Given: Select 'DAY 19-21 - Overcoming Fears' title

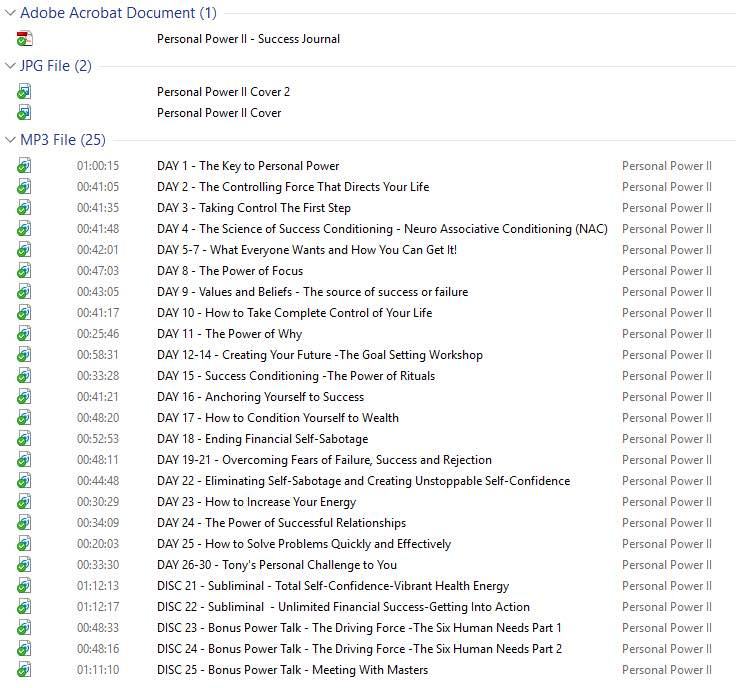Looking at the screenshot, I should [x=324, y=460].
